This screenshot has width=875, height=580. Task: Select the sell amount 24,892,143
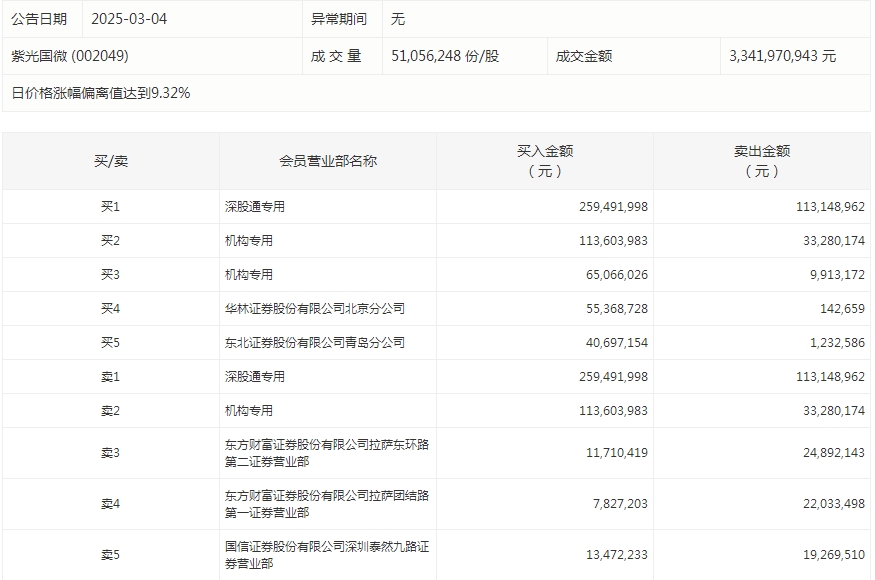pos(834,453)
